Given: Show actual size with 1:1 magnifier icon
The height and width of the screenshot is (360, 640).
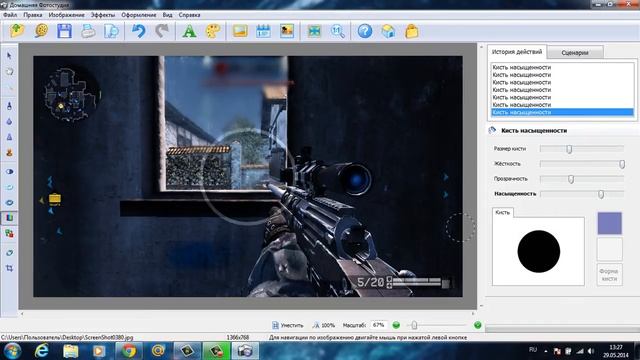Looking at the screenshot, I should coord(338,31).
